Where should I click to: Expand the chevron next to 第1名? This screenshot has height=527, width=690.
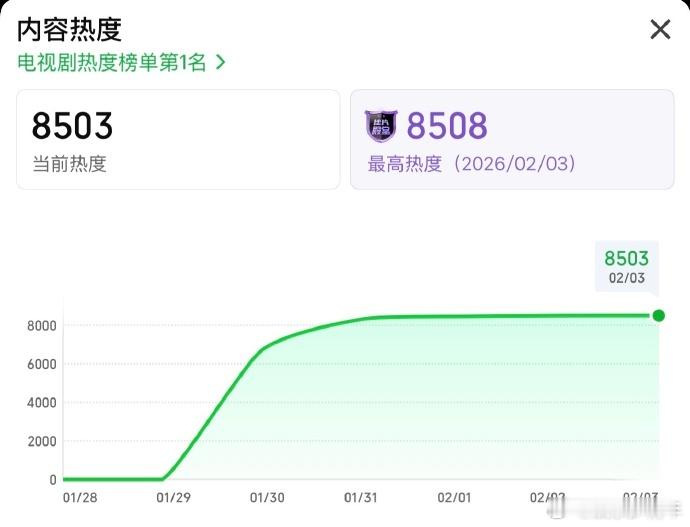click(x=220, y=62)
